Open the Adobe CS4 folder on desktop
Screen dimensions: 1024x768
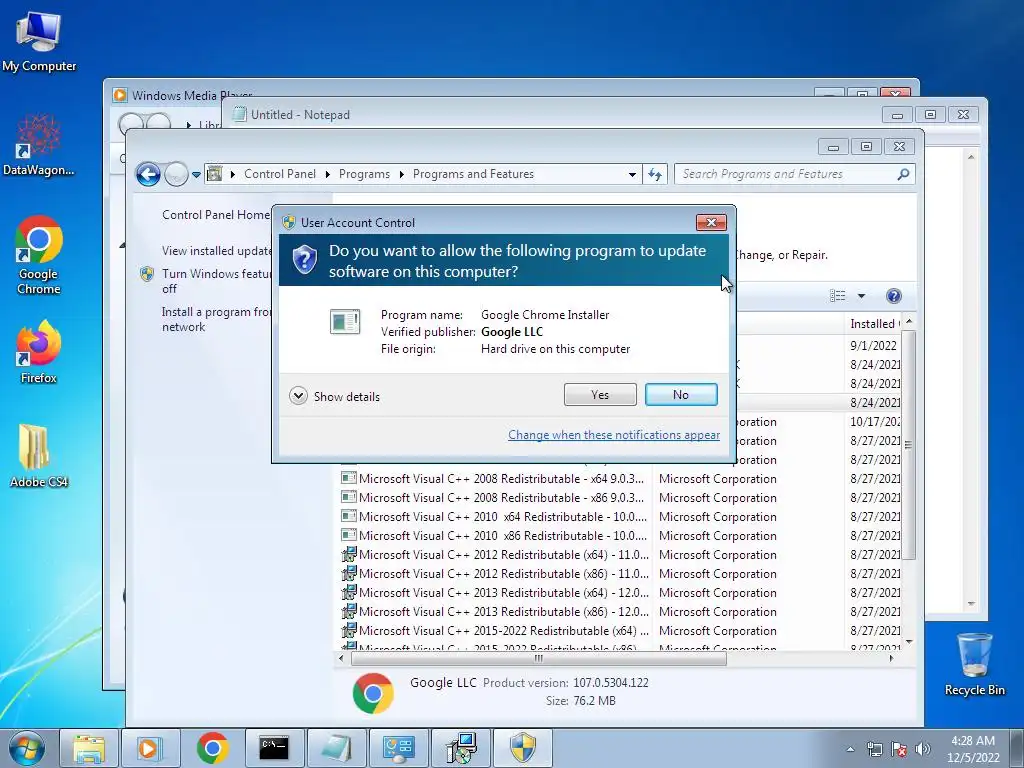[39, 456]
